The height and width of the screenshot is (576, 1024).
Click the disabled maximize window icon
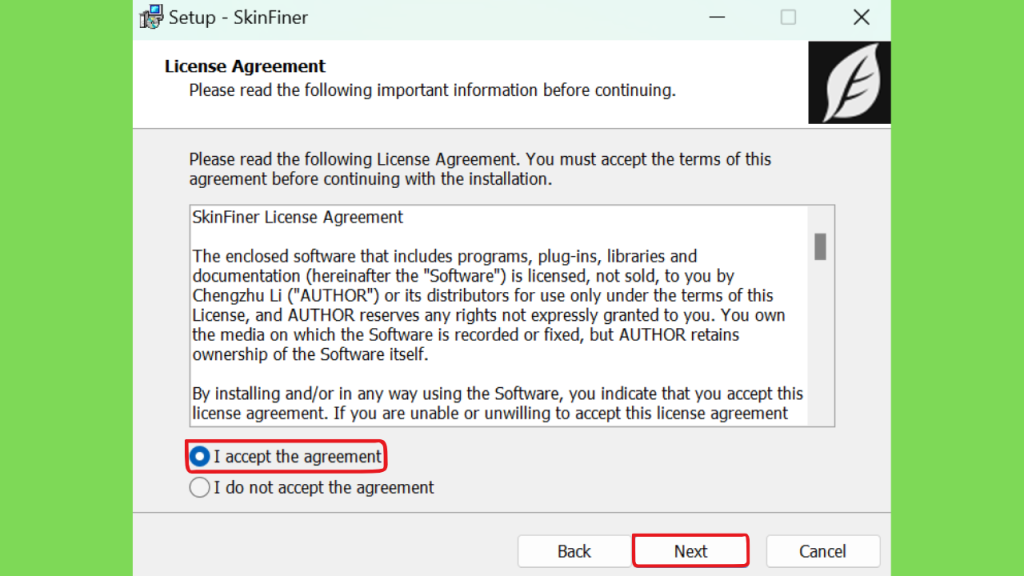788,18
